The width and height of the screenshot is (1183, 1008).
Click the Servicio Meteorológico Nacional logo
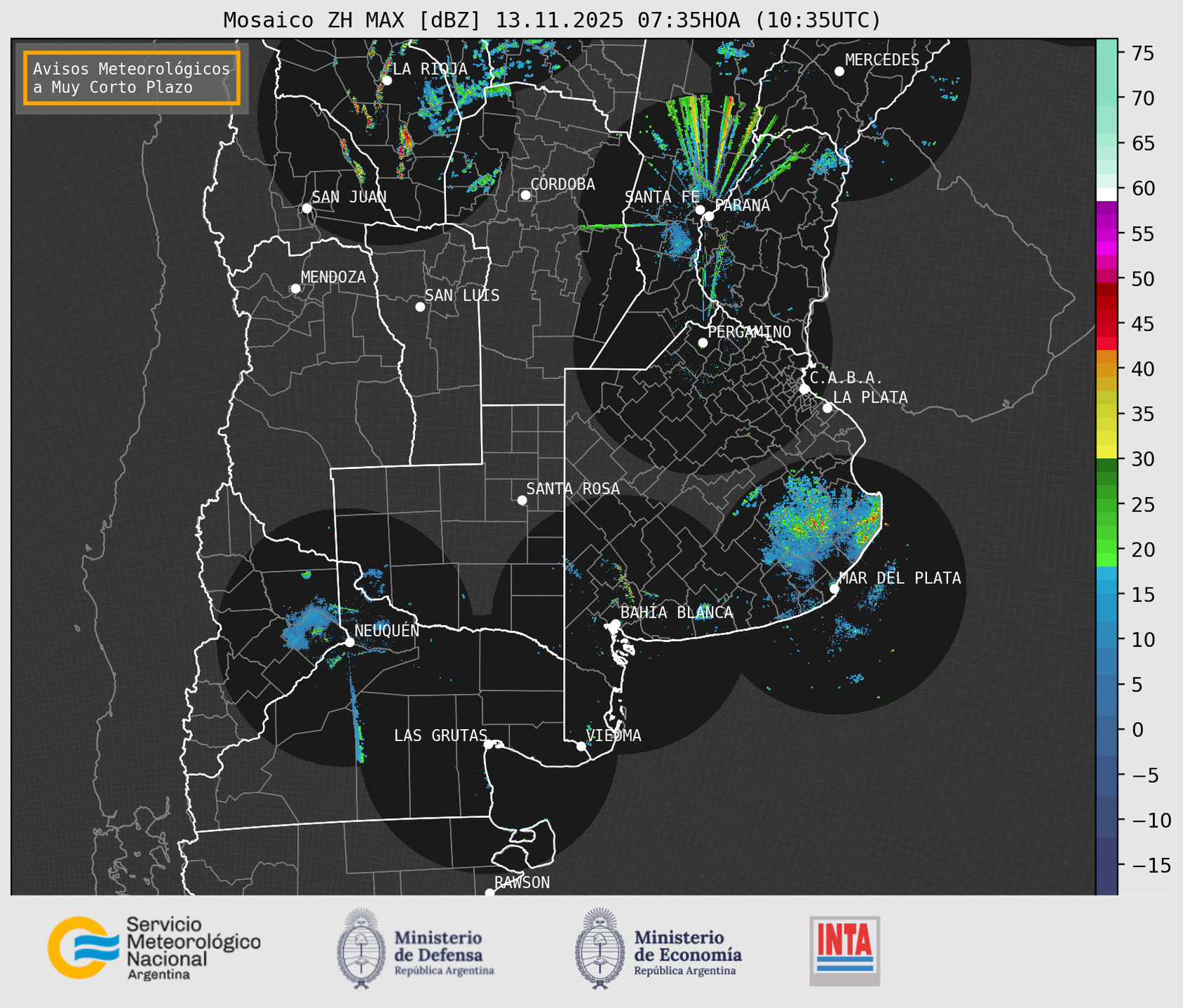tap(154, 948)
